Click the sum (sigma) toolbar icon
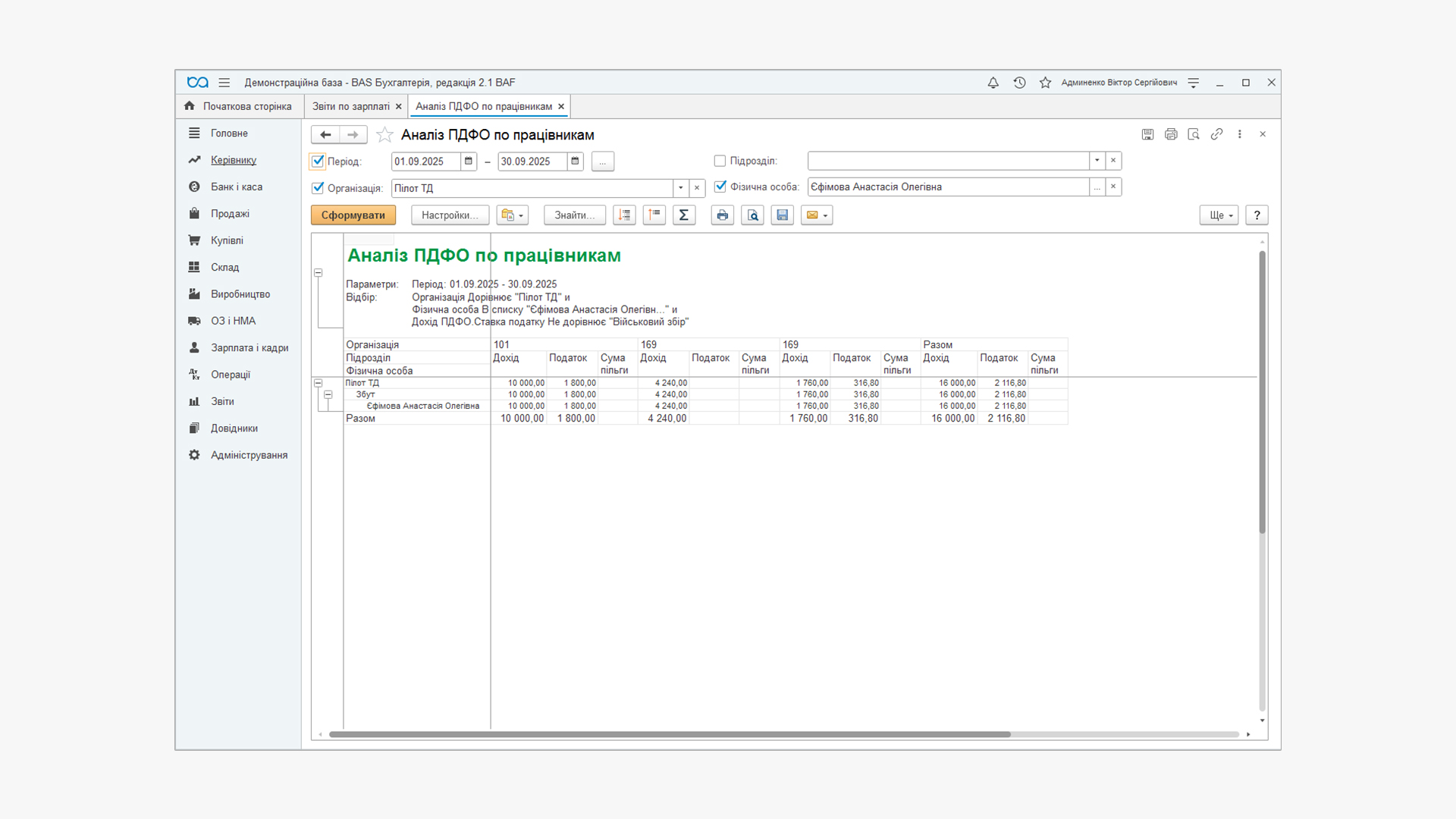The width and height of the screenshot is (1456, 819). tap(683, 215)
